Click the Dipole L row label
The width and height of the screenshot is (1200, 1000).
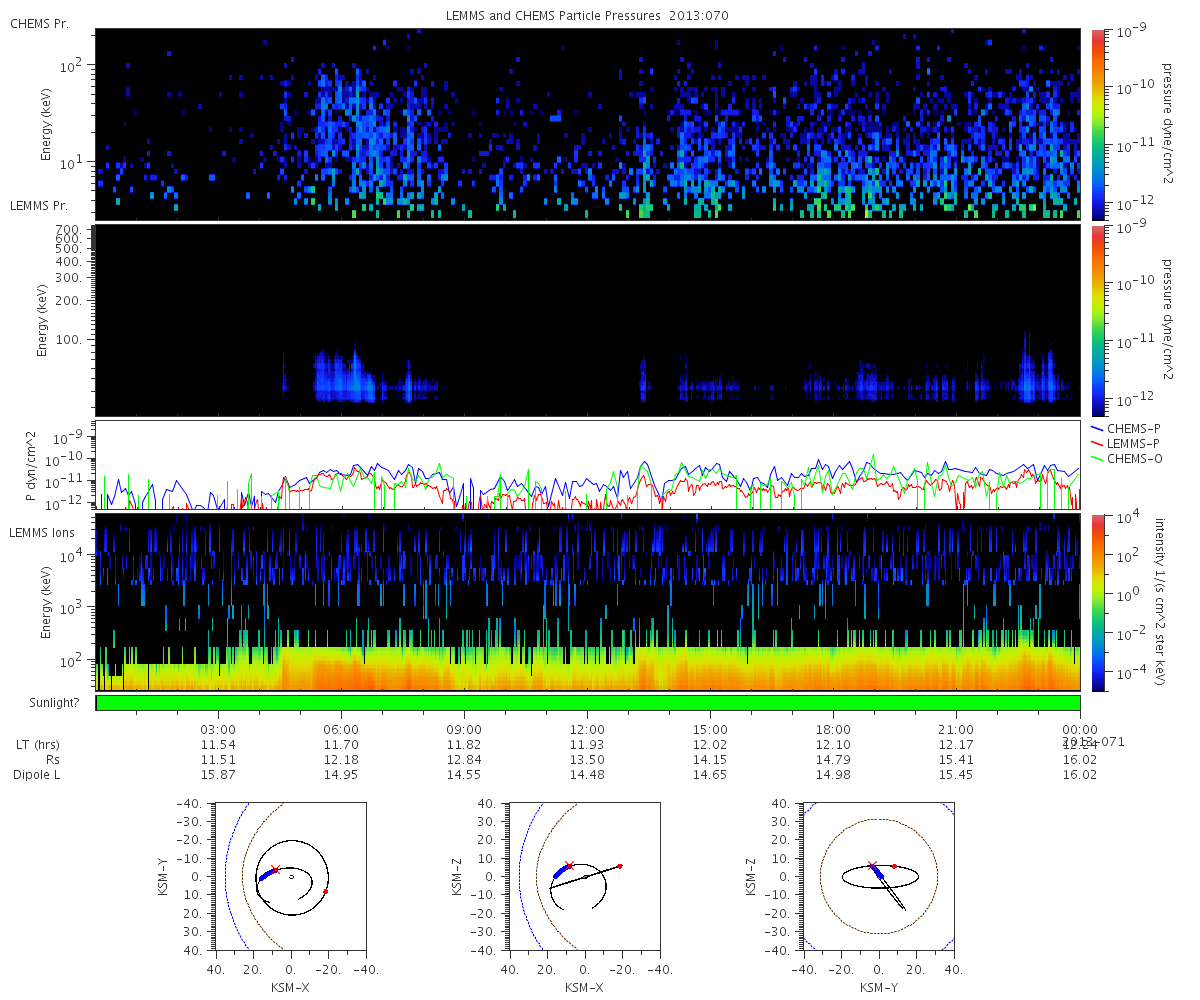36,775
